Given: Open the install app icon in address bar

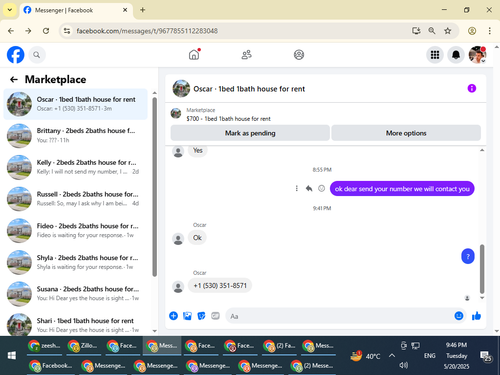Looking at the screenshot, I should (416, 31).
